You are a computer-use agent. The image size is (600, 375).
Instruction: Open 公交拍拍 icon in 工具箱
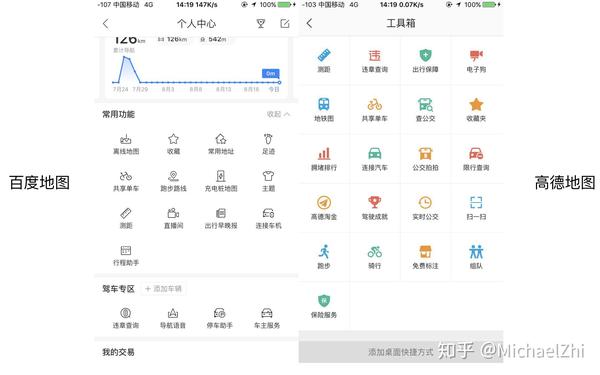coord(426,159)
